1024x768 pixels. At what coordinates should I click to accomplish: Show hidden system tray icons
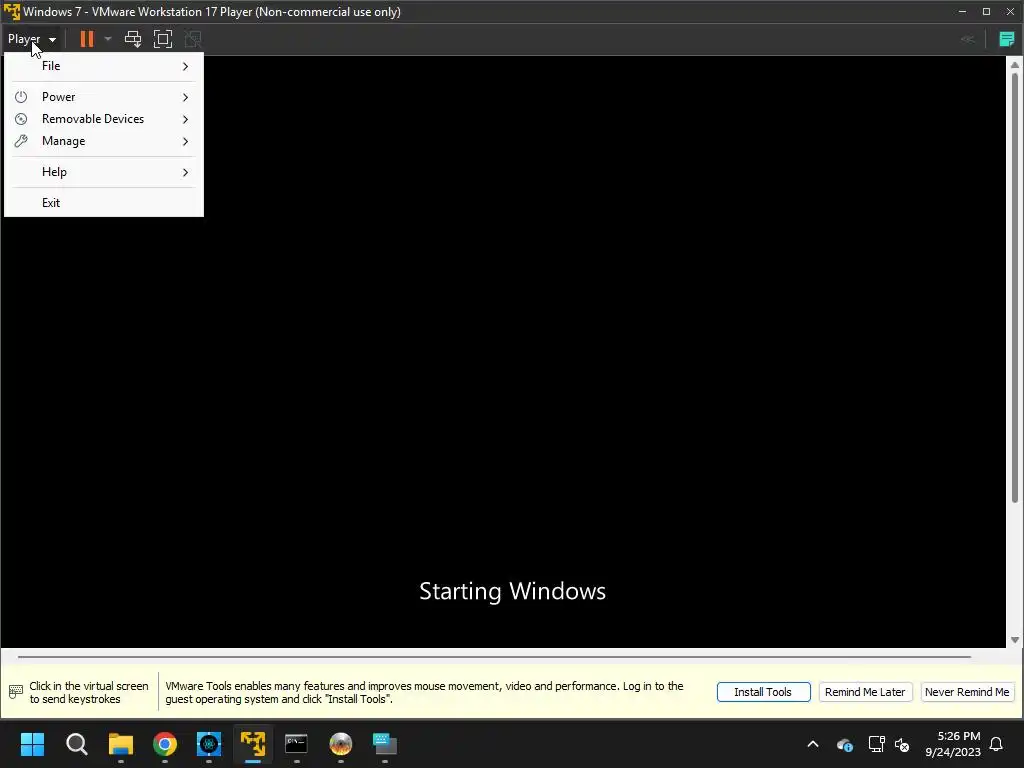[813, 744]
